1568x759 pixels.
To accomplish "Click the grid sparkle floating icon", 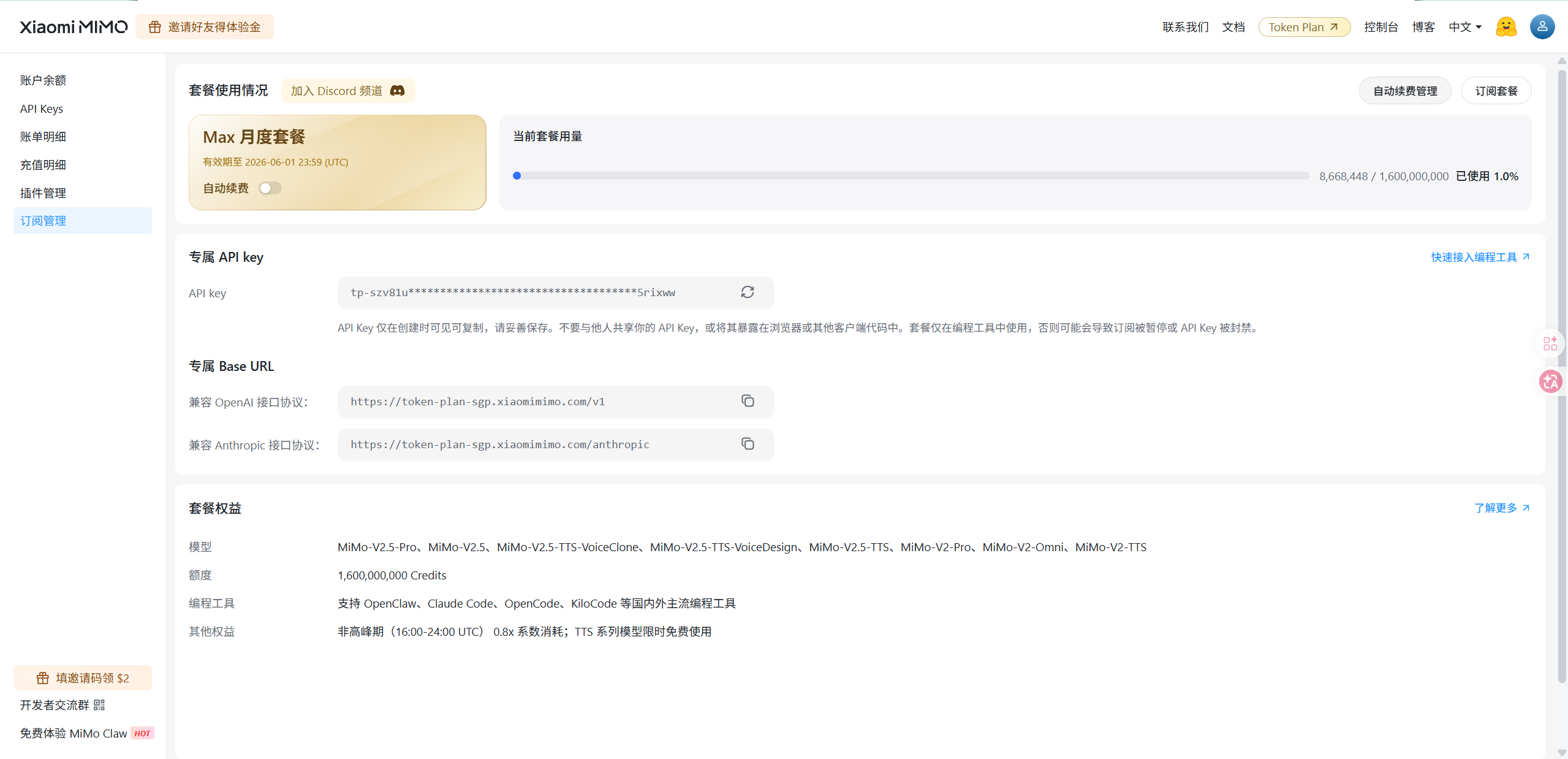I will click(x=1550, y=343).
